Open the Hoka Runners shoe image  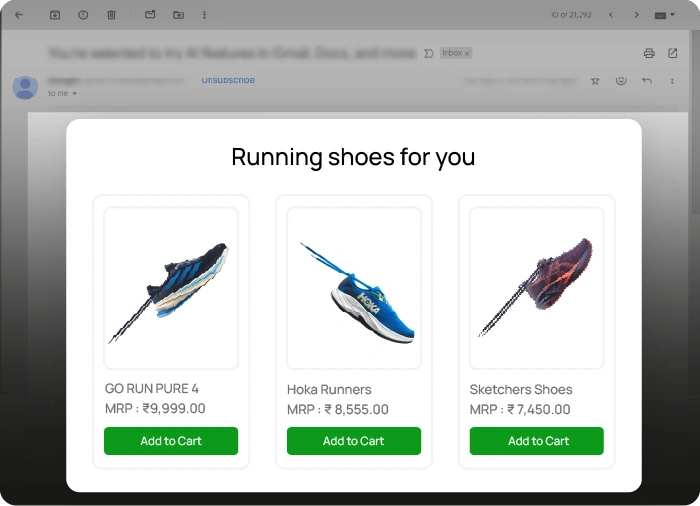tap(354, 289)
